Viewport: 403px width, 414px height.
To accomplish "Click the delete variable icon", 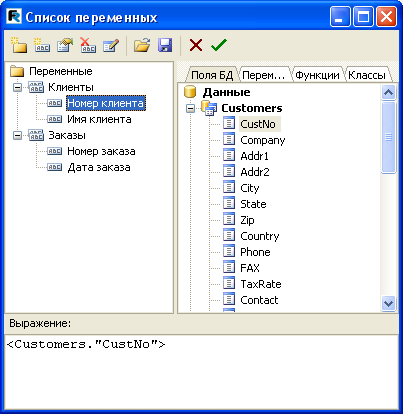I will [x=88, y=45].
